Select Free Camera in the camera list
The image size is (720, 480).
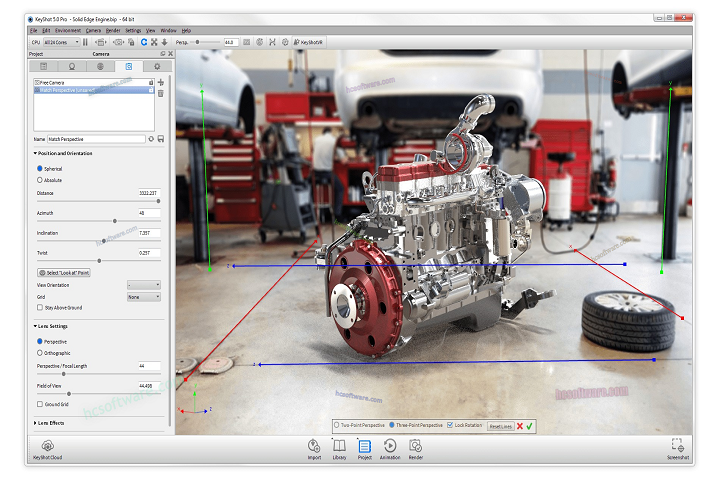94,83
